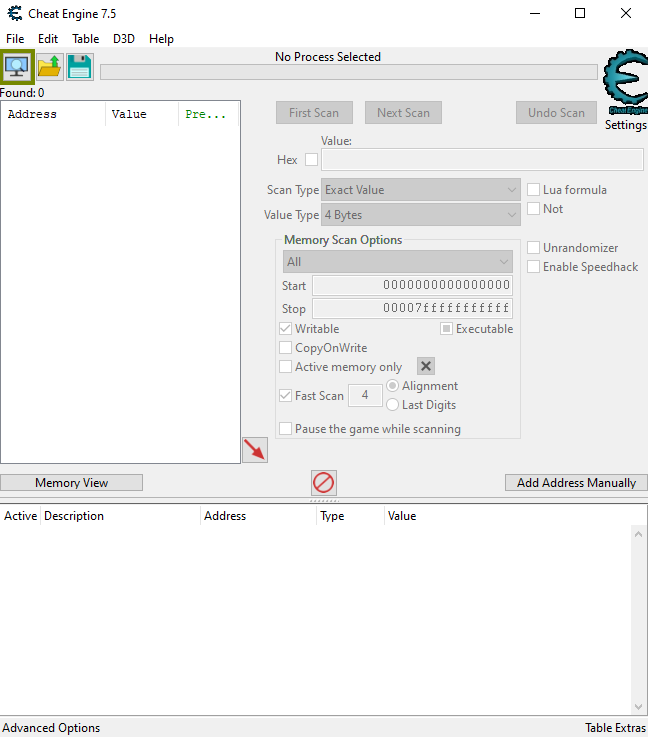Click the scan progress bar
The height and width of the screenshot is (737, 648).
click(x=349, y=72)
